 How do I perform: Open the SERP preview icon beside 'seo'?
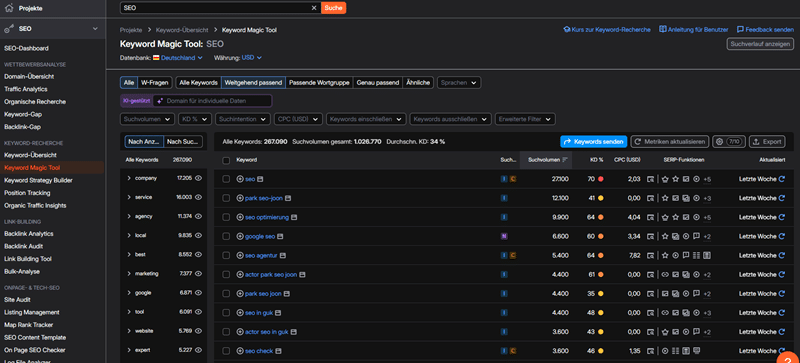[260, 179]
